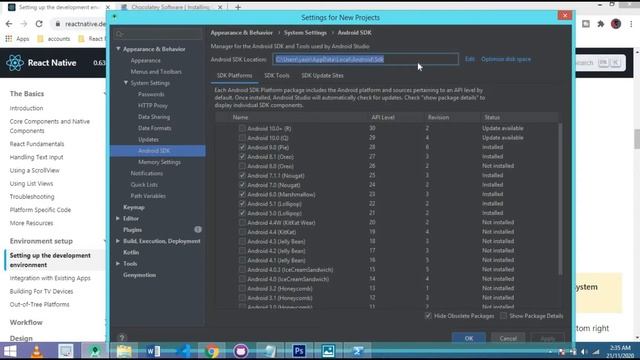Viewport: 640px width, 360px height.
Task: Expand Build, Execution, Deployment node
Action: pos(118,241)
